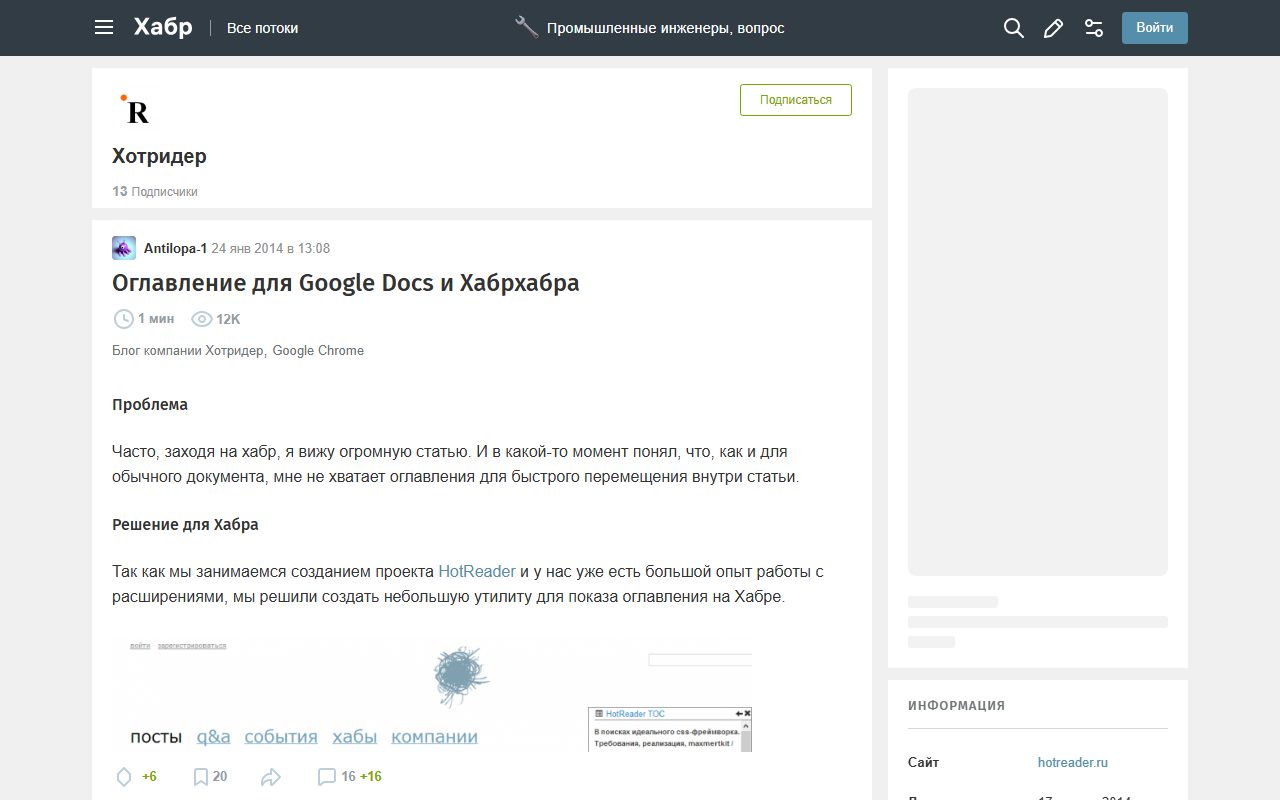This screenshot has width=1280, height=800.
Task: Open the search magnifier icon
Action: pos(1014,28)
